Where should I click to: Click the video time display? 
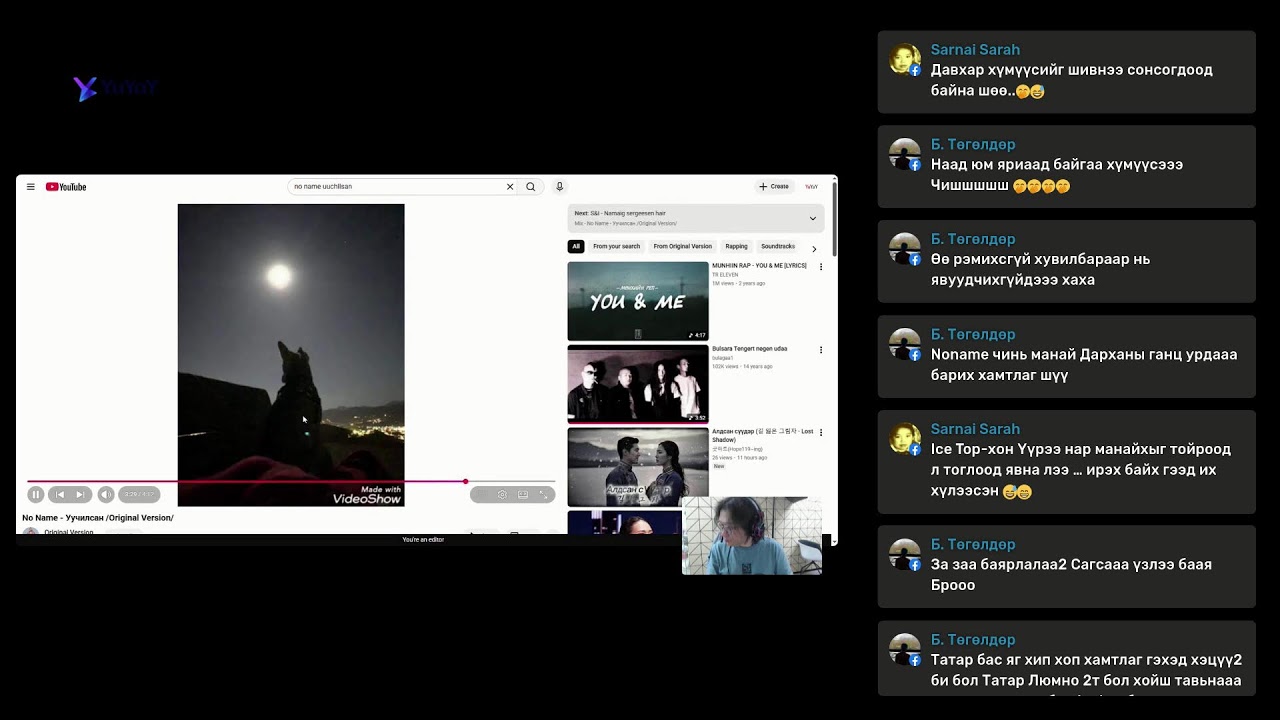point(139,494)
